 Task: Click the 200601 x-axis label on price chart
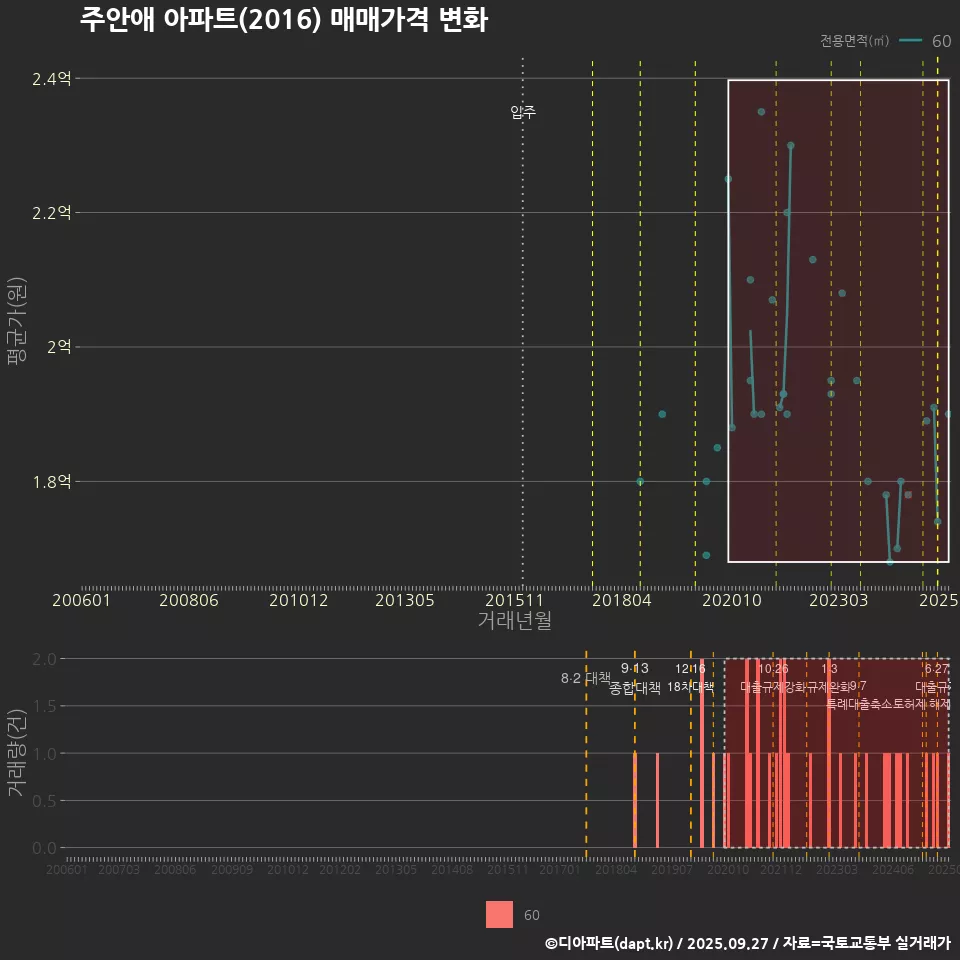coord(81,601)
